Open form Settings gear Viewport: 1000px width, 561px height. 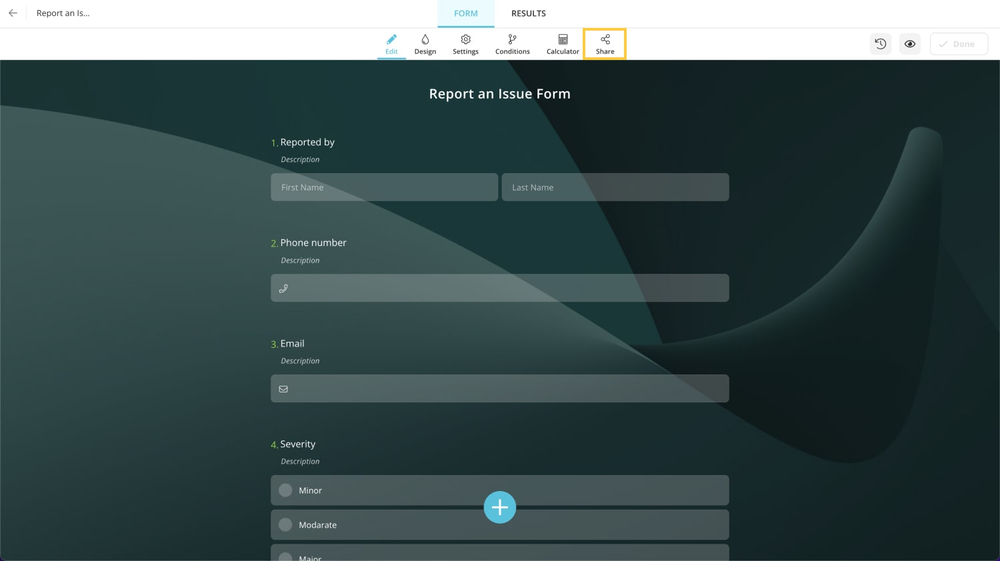click(x=465, y=44)
